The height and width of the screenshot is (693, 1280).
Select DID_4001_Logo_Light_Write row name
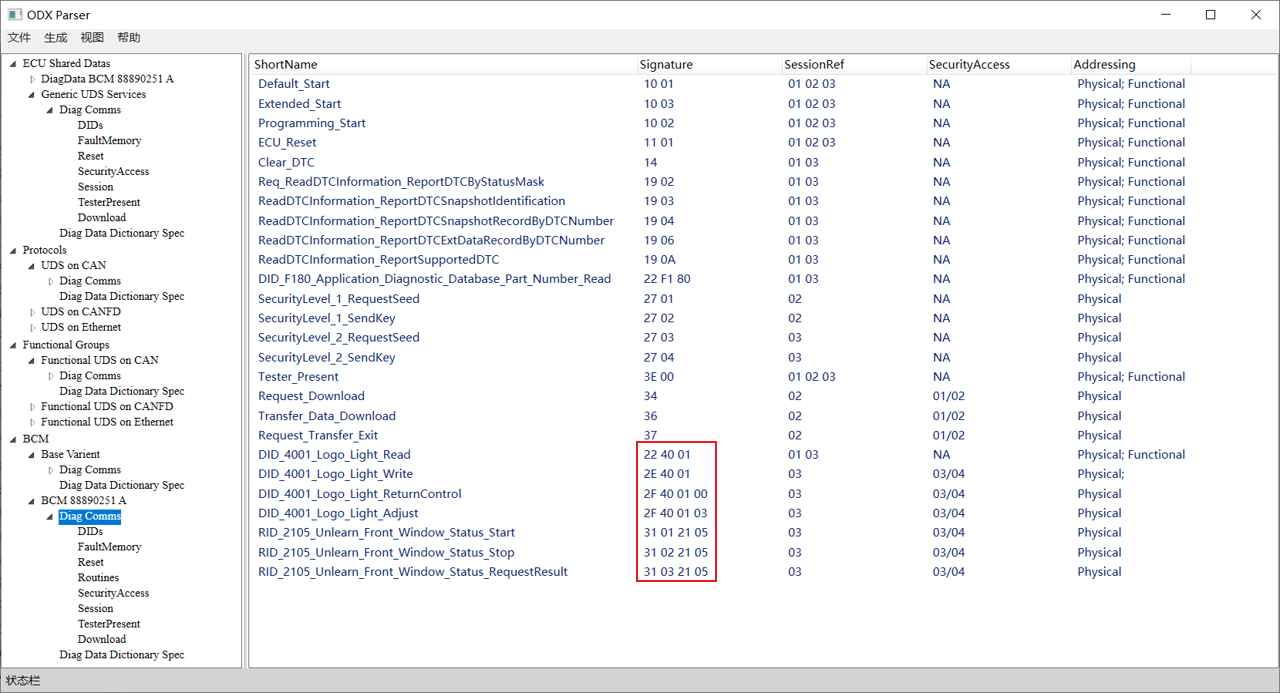[335, 474]
